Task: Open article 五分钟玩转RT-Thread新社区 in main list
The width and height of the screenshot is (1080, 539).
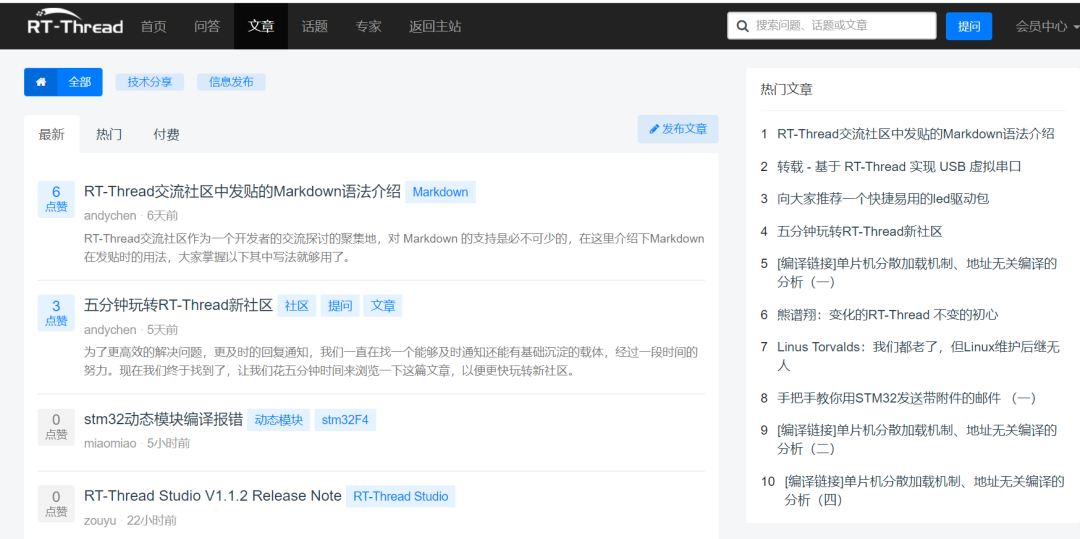Action: 178,306
